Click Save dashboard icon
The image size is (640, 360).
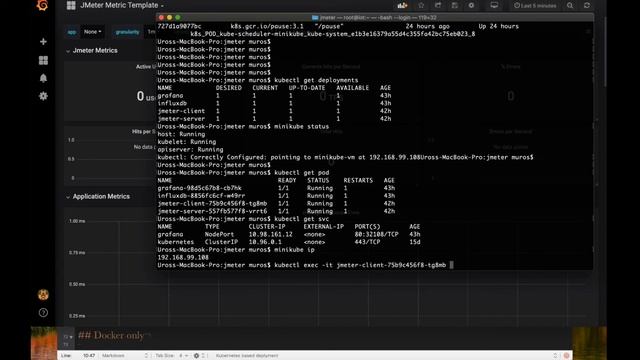coord(455,5)
